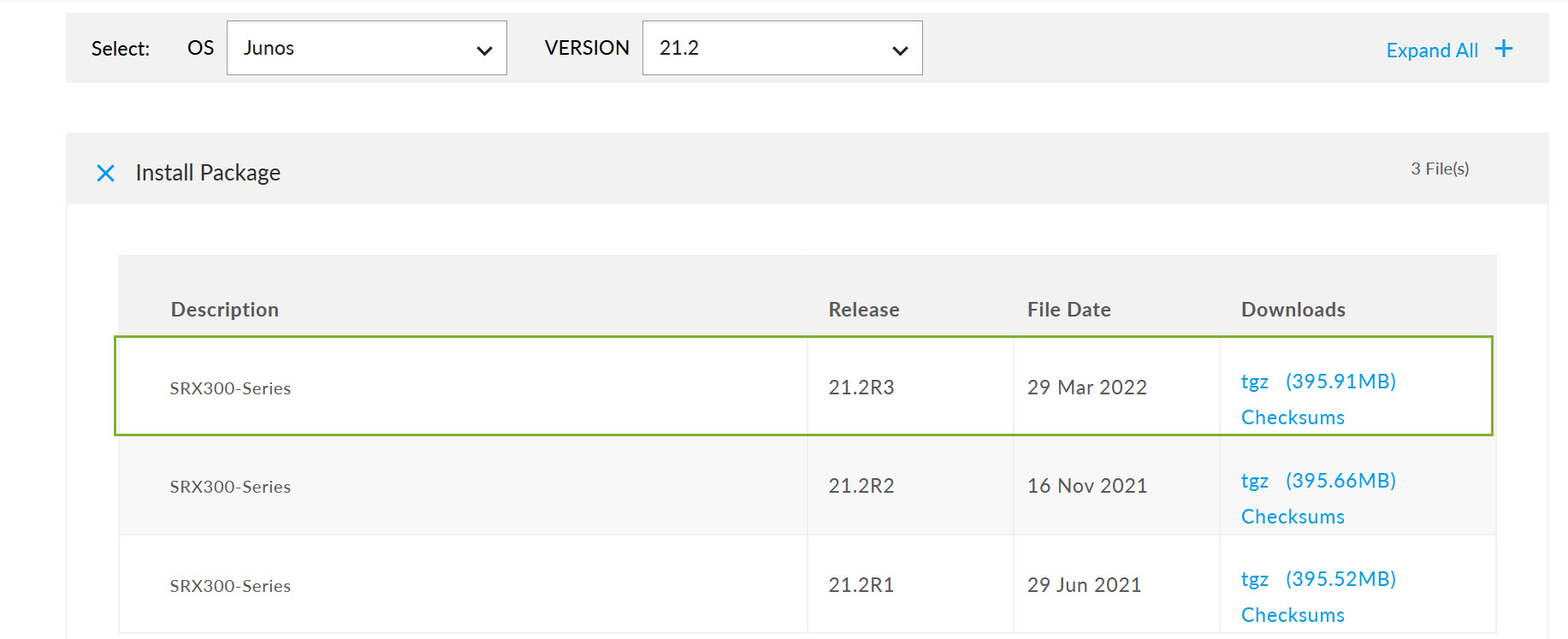1568x639 pixels.
Task: Open the OS dropdown showing Junos
Action: click(366, 48)
